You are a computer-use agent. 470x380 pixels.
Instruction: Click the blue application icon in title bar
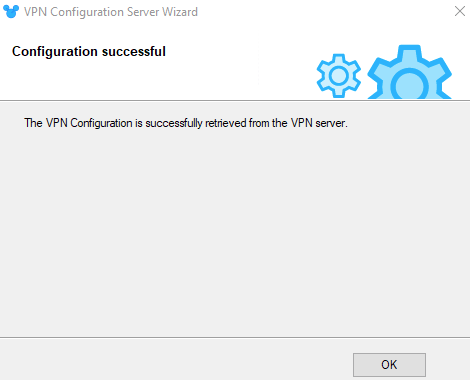click(11, 12)
